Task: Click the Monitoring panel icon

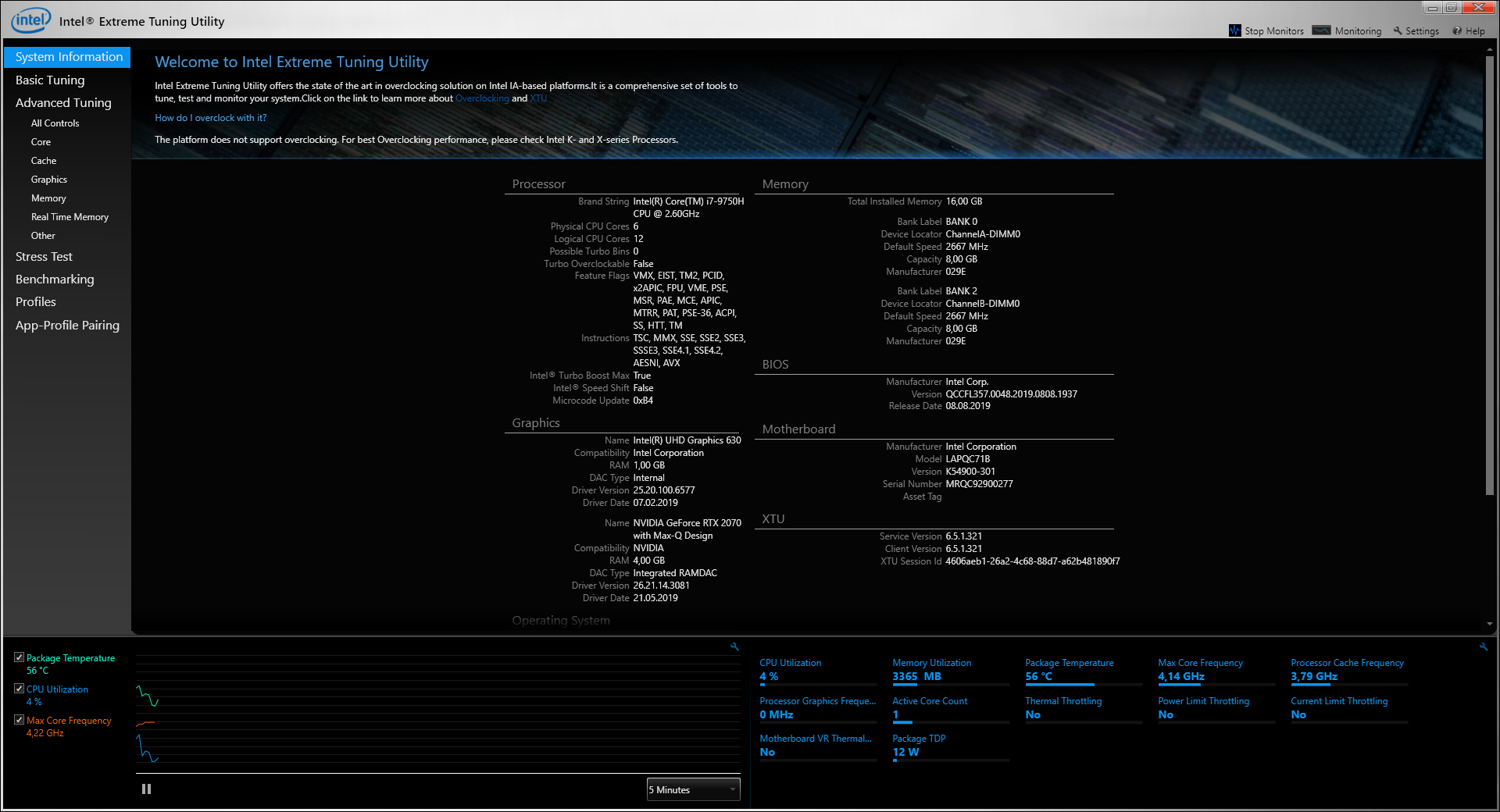Action: click(x=1321, y=30)
